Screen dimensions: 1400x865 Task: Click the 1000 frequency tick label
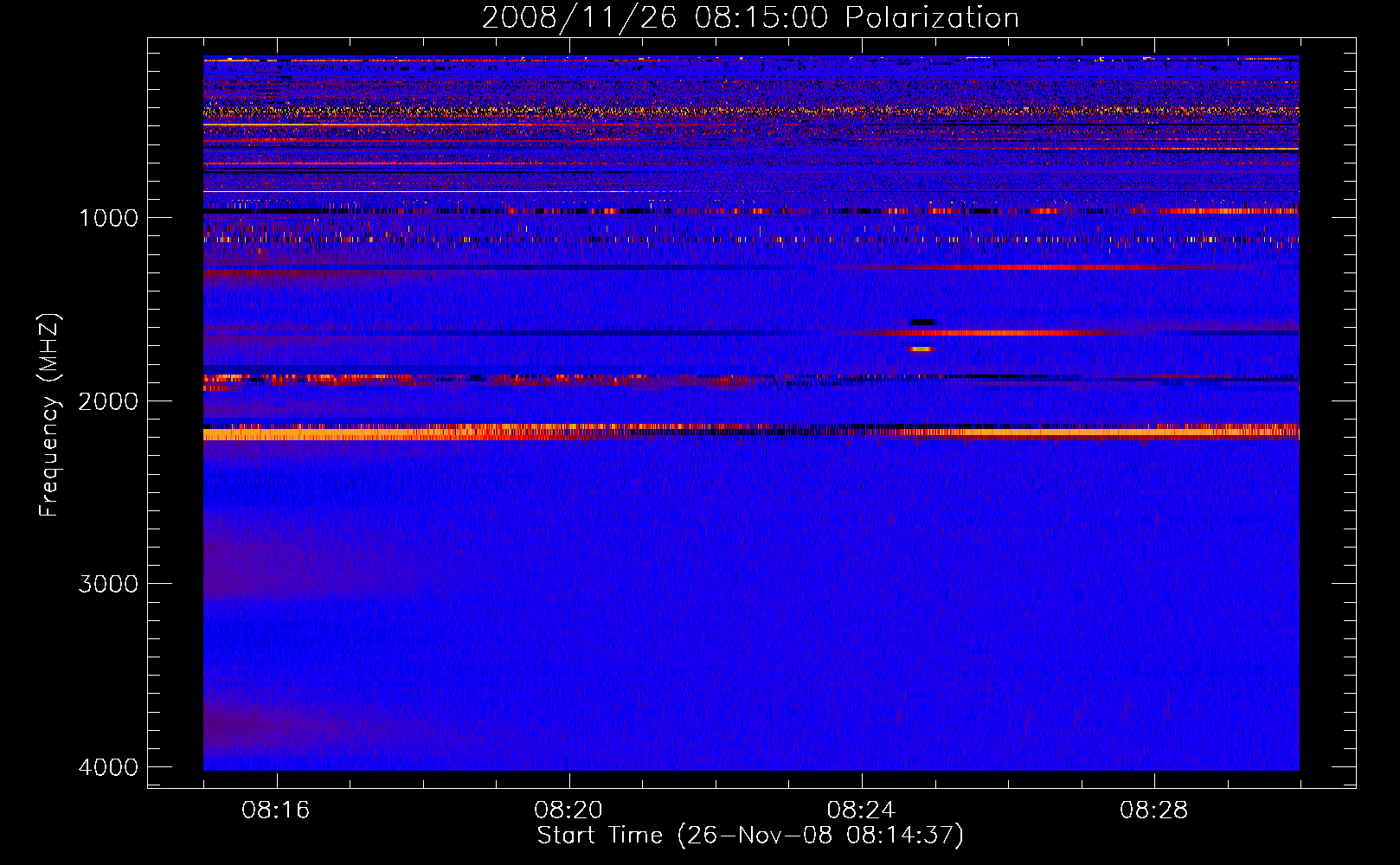108,217
